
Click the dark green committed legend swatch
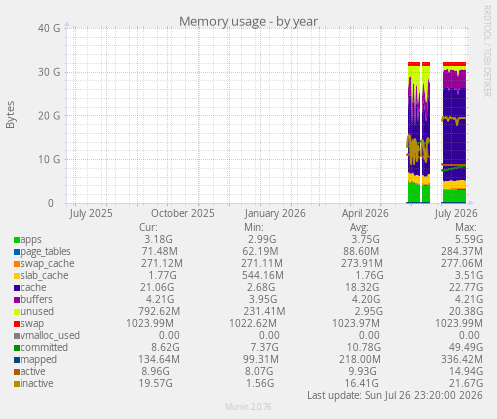[x=17, y=348]
